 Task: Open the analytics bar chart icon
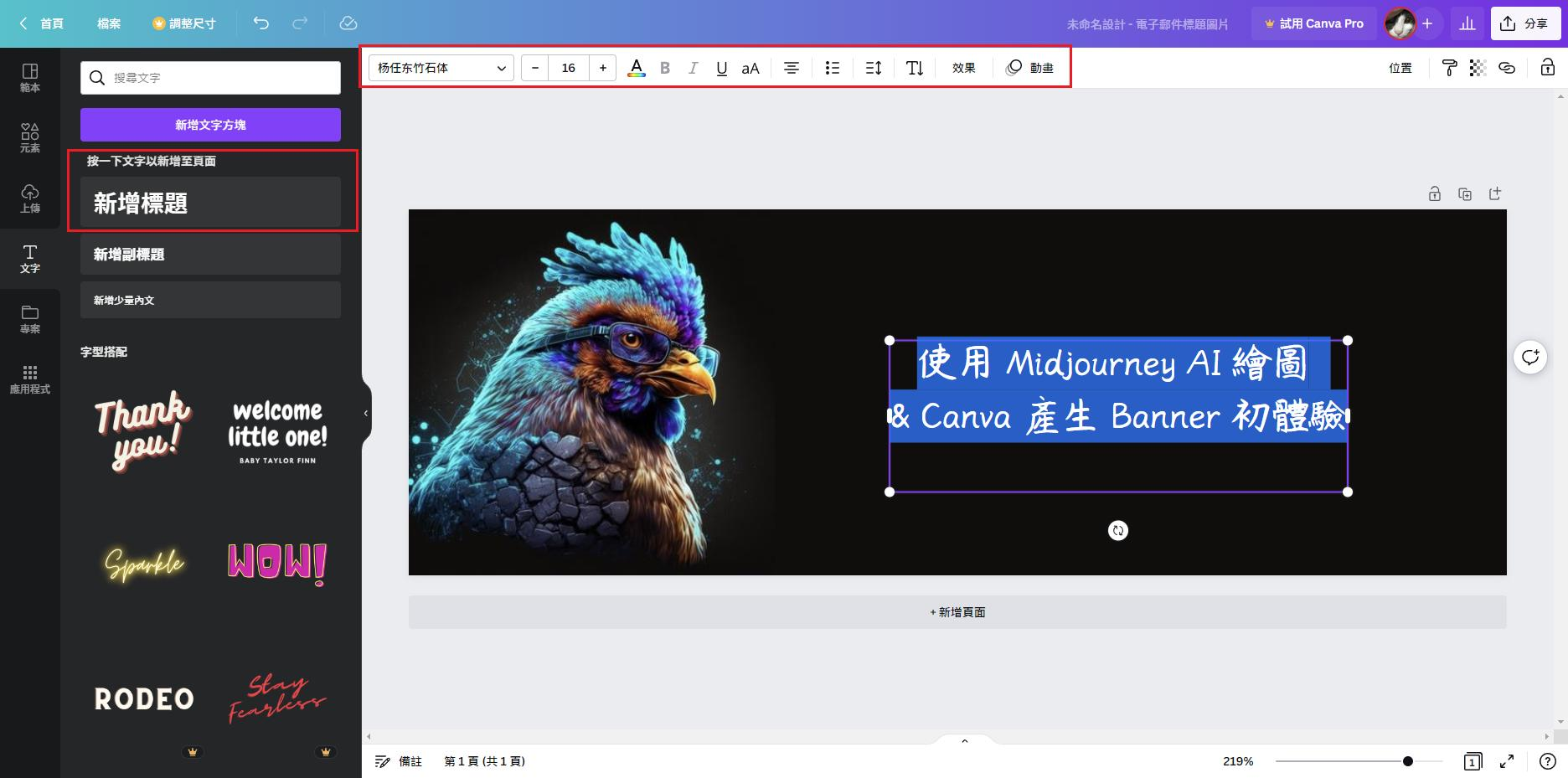(x=1467, y=23)
